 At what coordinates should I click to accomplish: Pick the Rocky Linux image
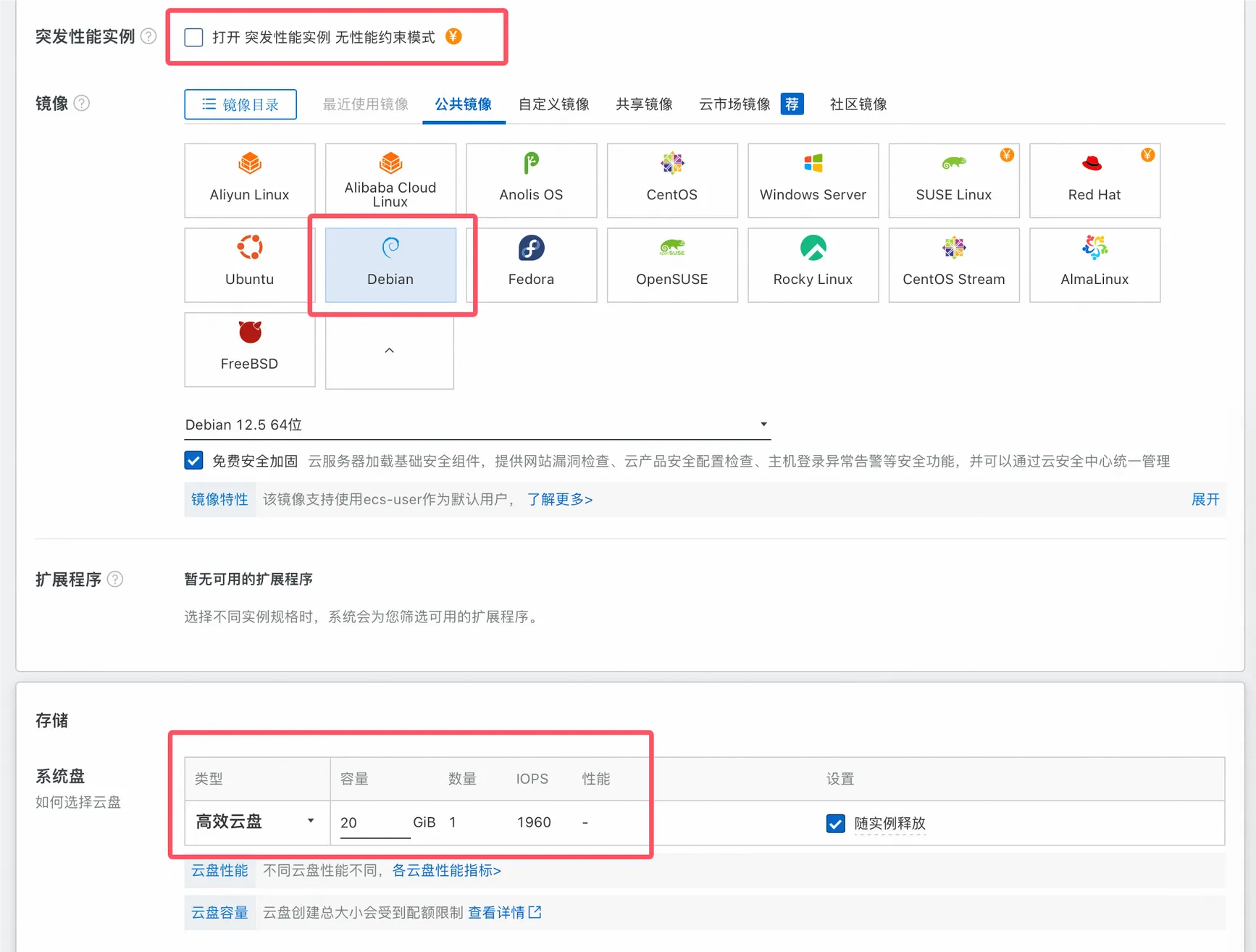[813, 265]
